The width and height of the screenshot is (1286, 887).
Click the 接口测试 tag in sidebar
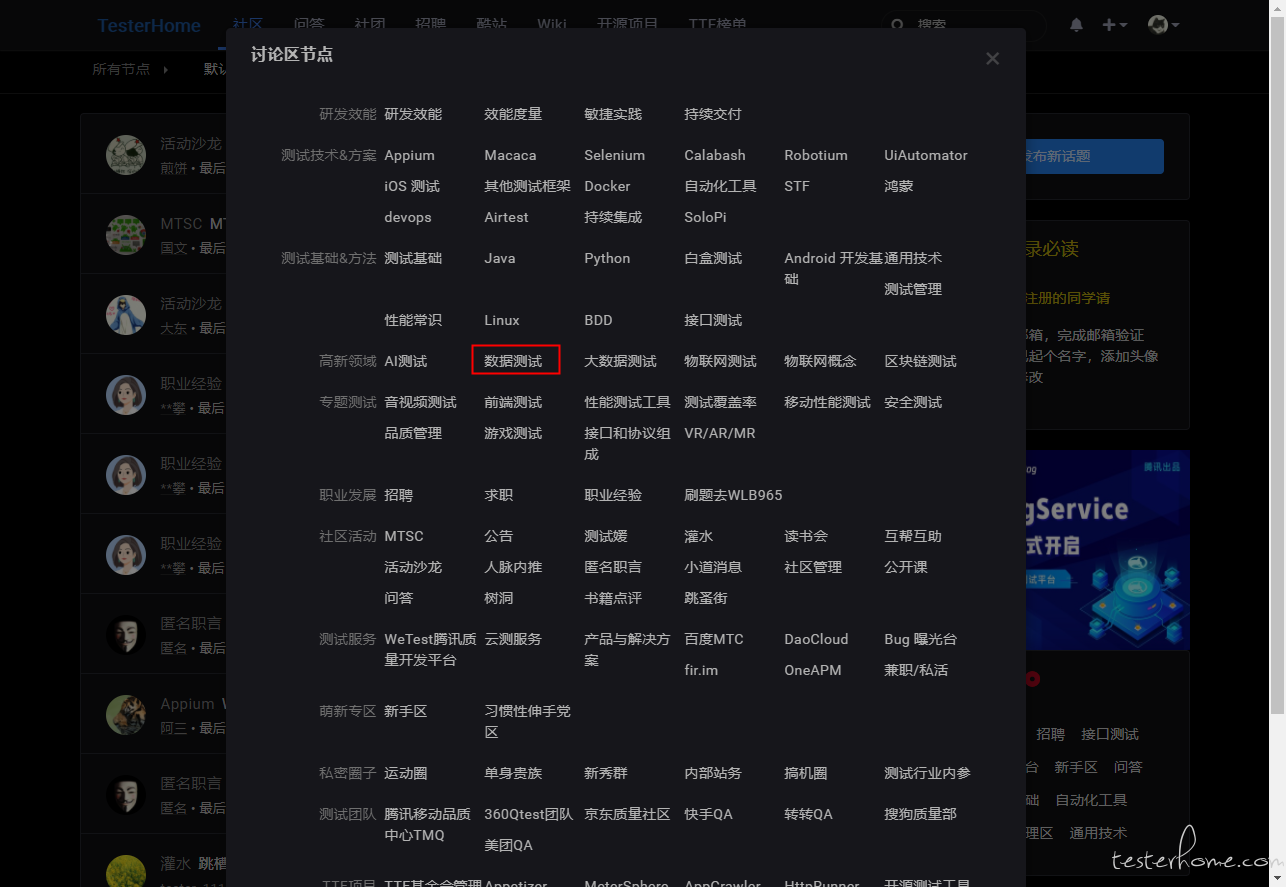[x=1110, y=734]
